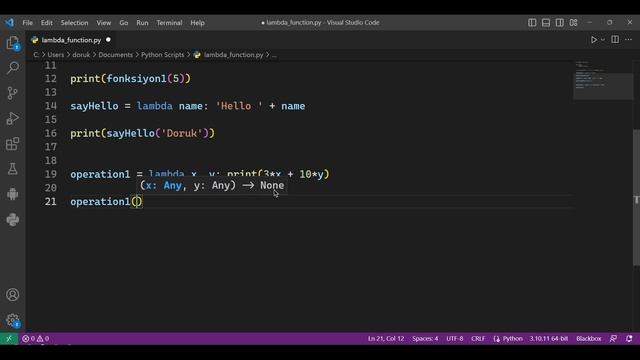The height and width of the screenshot is (360, 640).
Task: Open the editor More Actions menu
Action: 629,40
